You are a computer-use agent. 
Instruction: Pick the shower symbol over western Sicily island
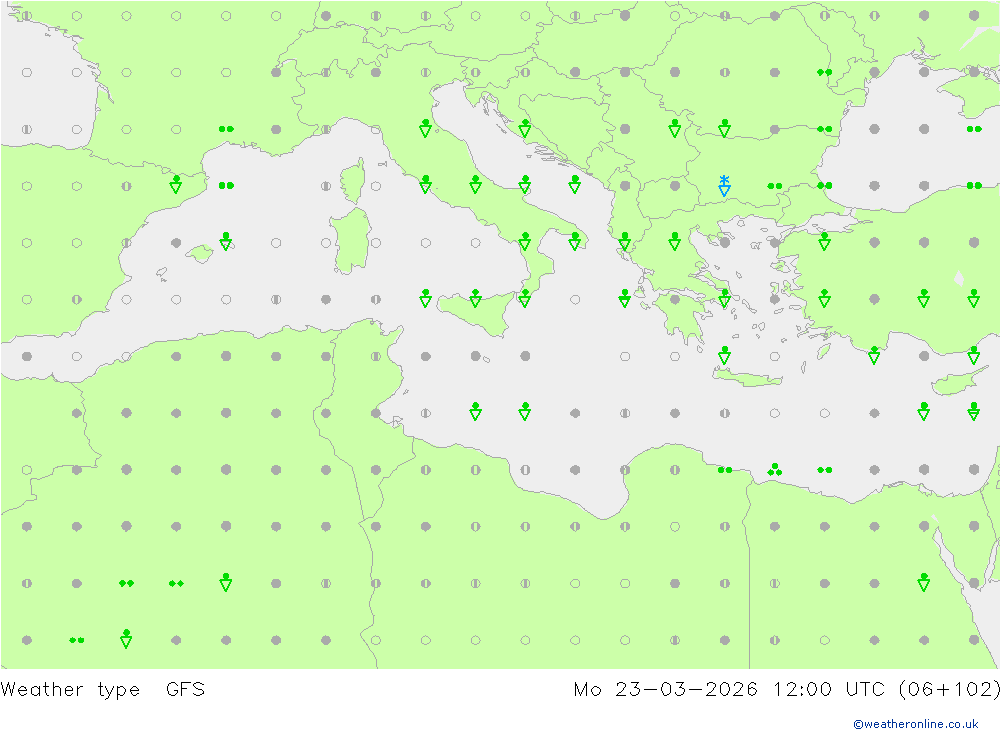[x=475, y=298]
